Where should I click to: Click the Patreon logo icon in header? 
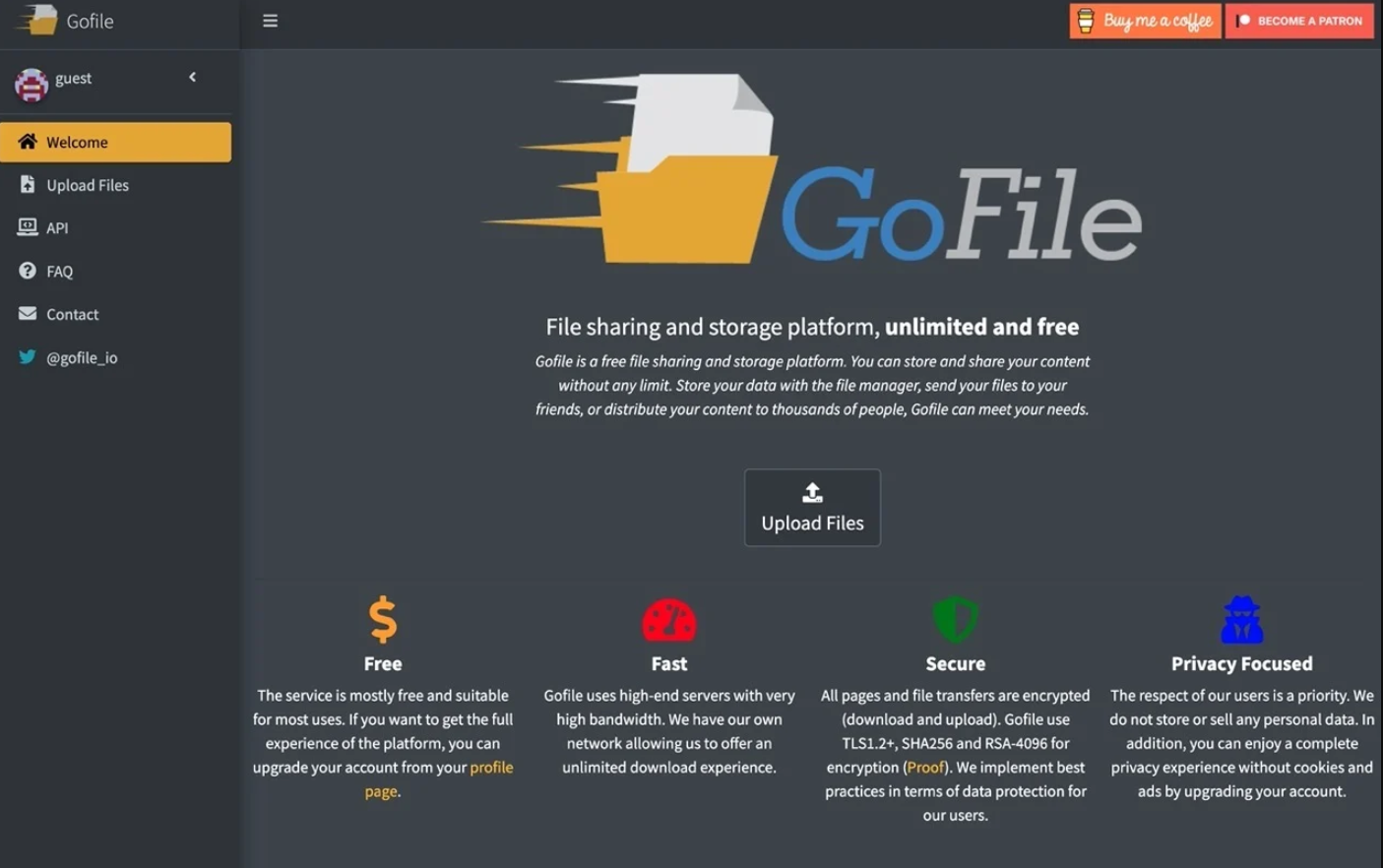[1243, 21]
